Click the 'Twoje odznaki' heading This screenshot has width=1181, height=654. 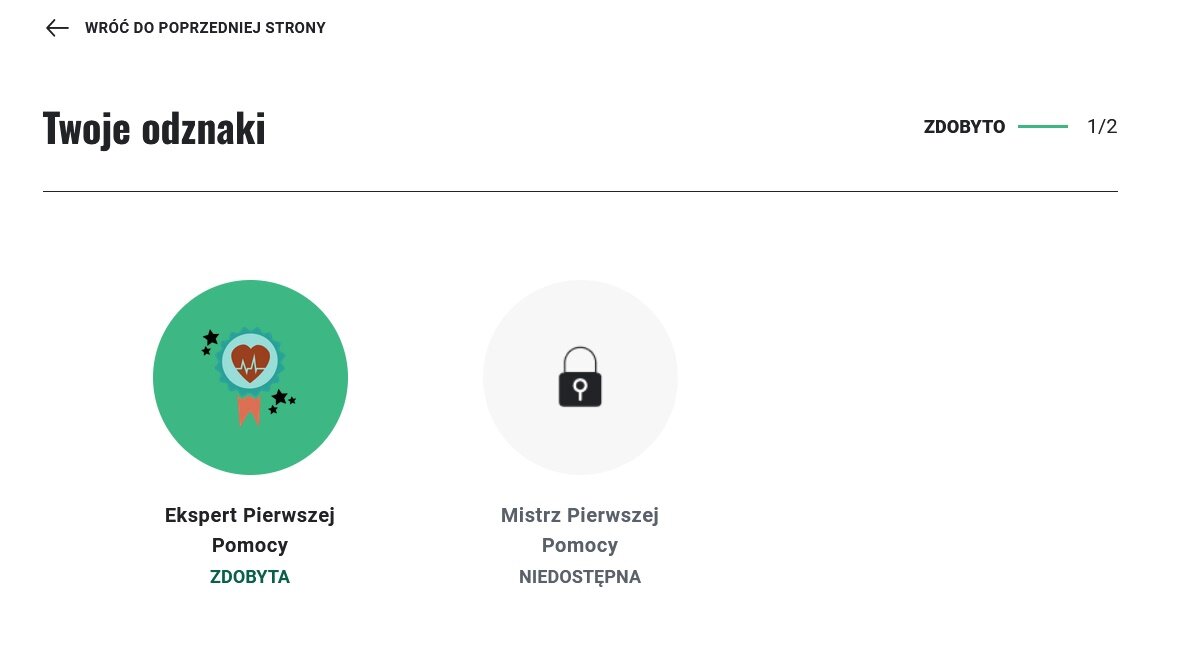(x=154, y=129)
